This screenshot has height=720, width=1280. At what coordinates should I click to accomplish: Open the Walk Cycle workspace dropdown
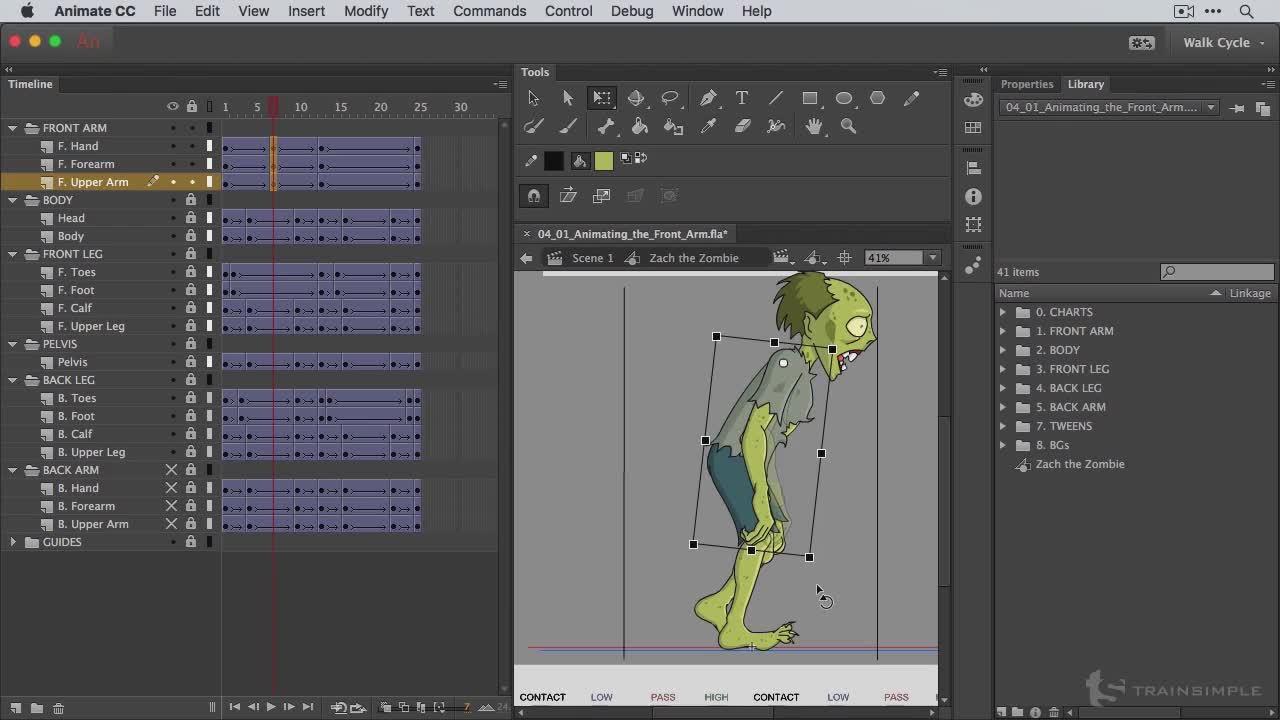click(x=1224, y=43)
